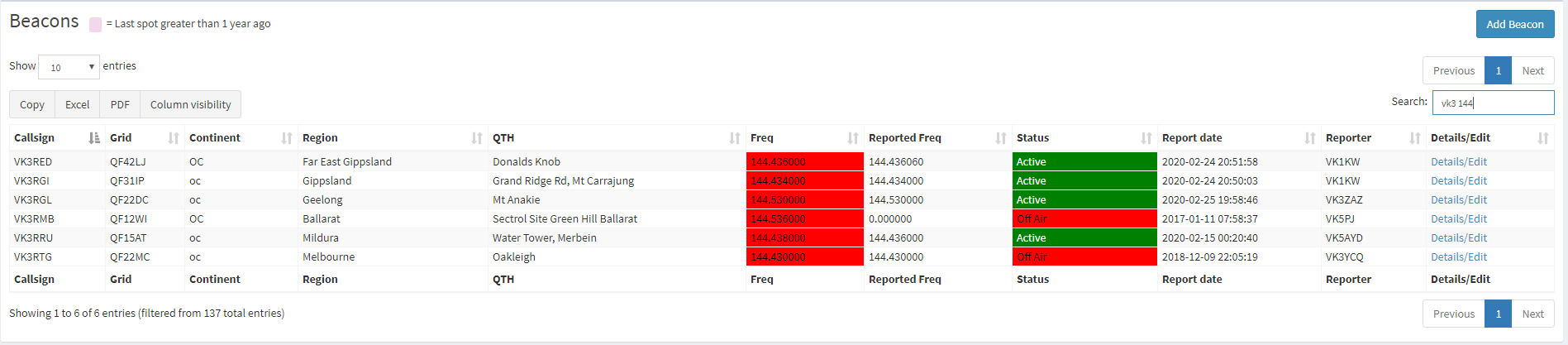Click the Reporter column sort icon
The width and height of the screenshot is (1568, 345).
(x=1415, y=138)
